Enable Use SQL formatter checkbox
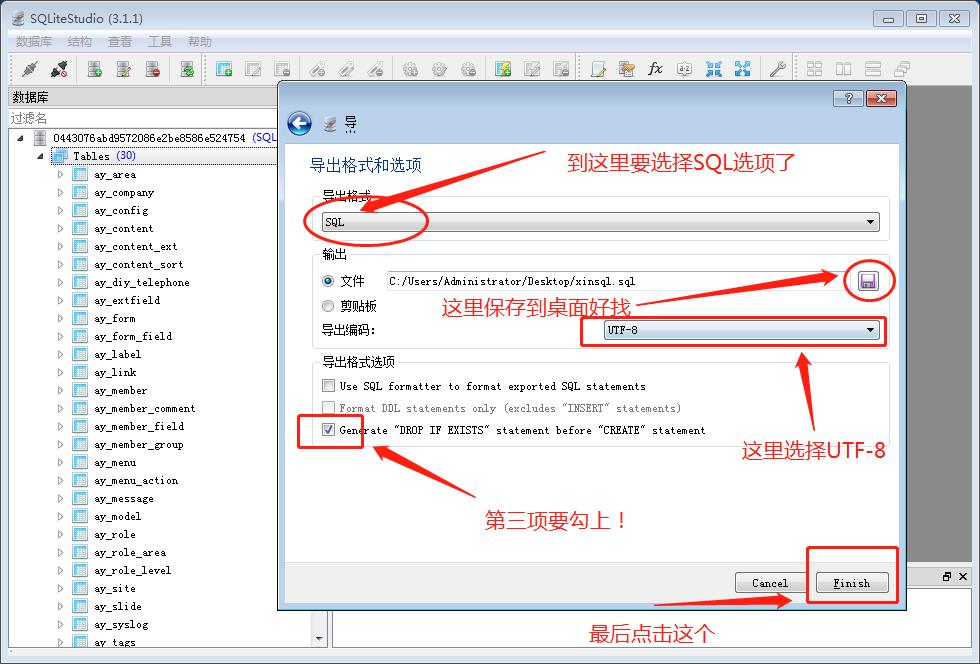The width and height of the screenshot is (980, 664). coord(328,386)
